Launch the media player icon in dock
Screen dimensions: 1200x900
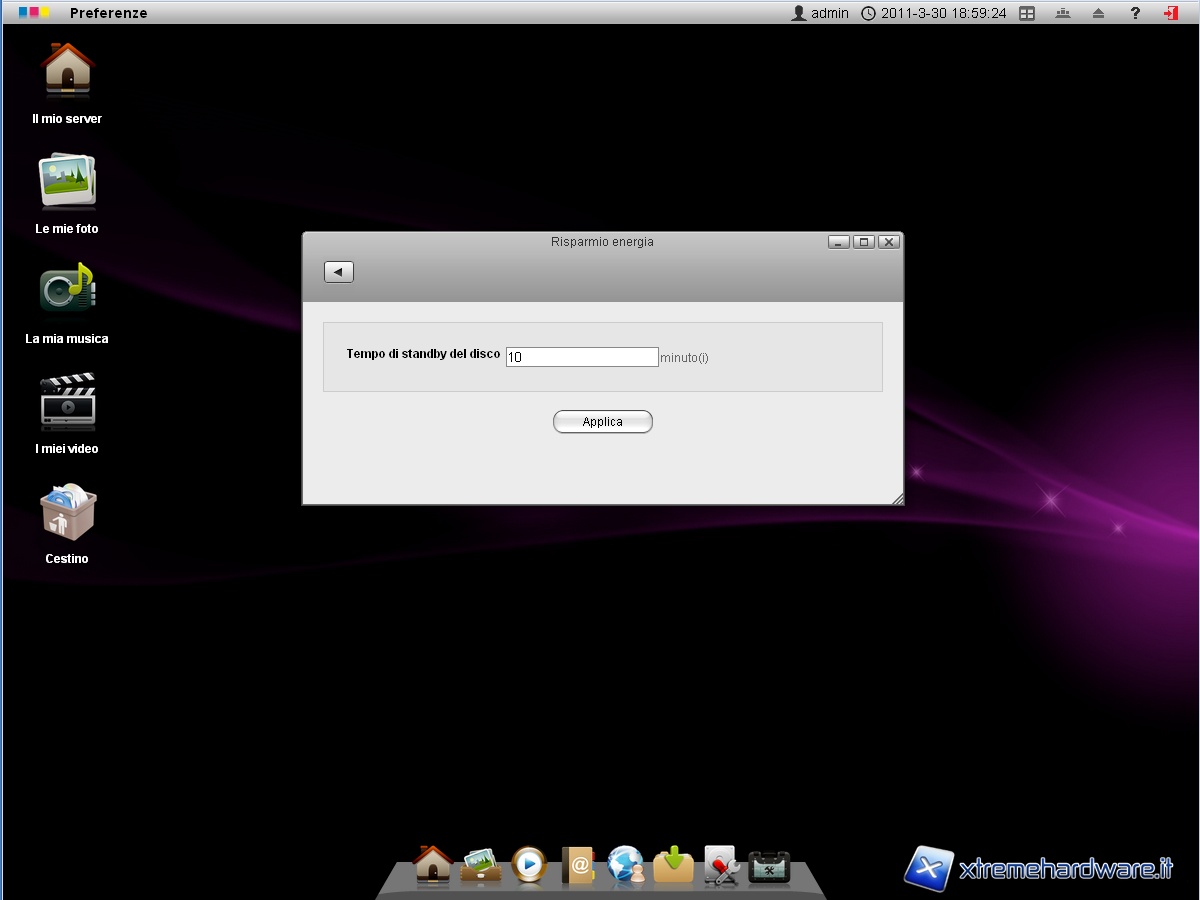(x=529, y=865)
